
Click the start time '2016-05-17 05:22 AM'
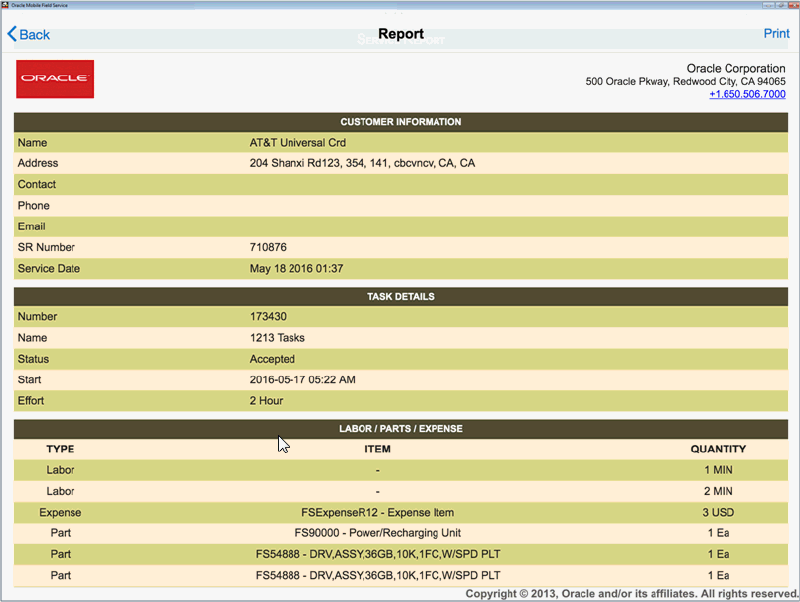click(303, 380)
